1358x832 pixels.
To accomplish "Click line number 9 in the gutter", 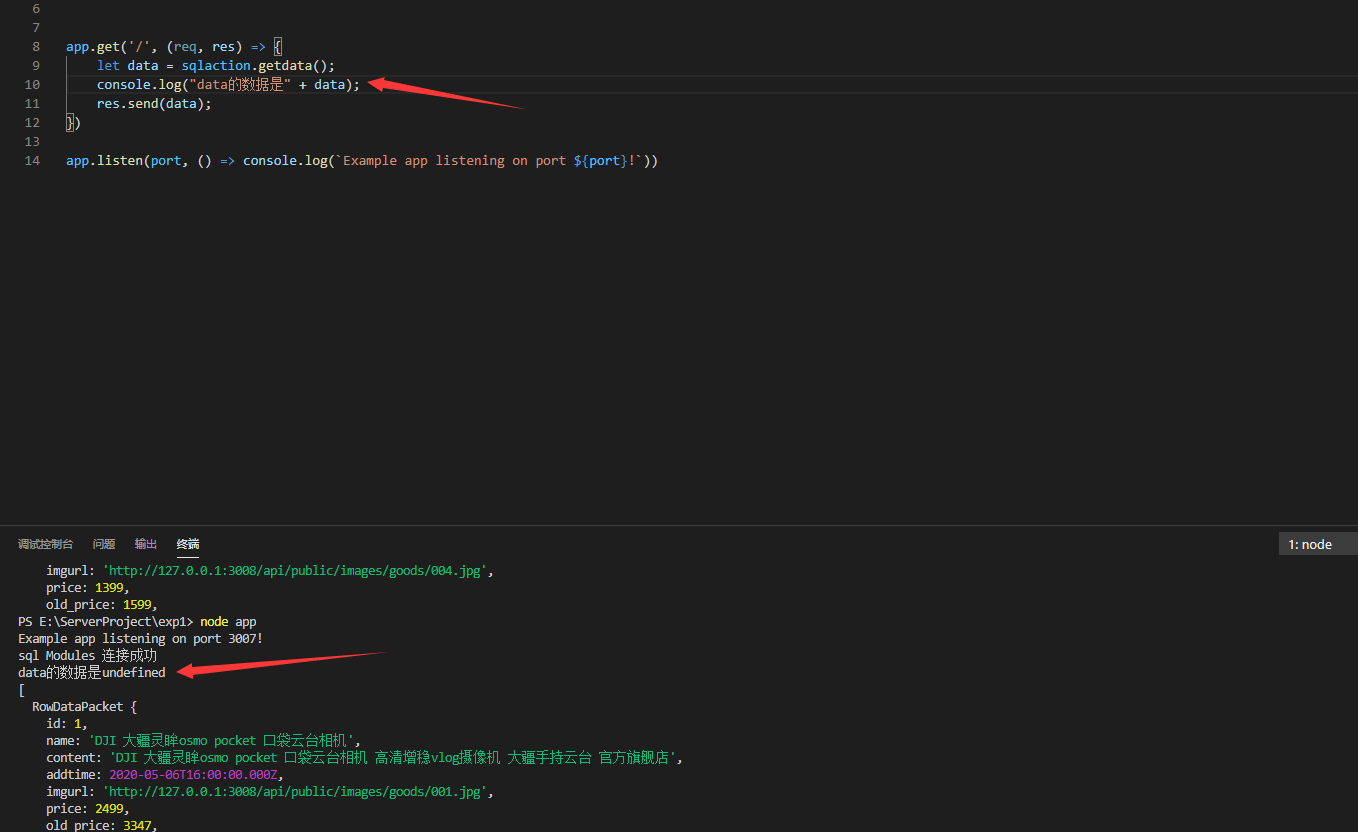I will pyautogui.click(x=36, y=66).
